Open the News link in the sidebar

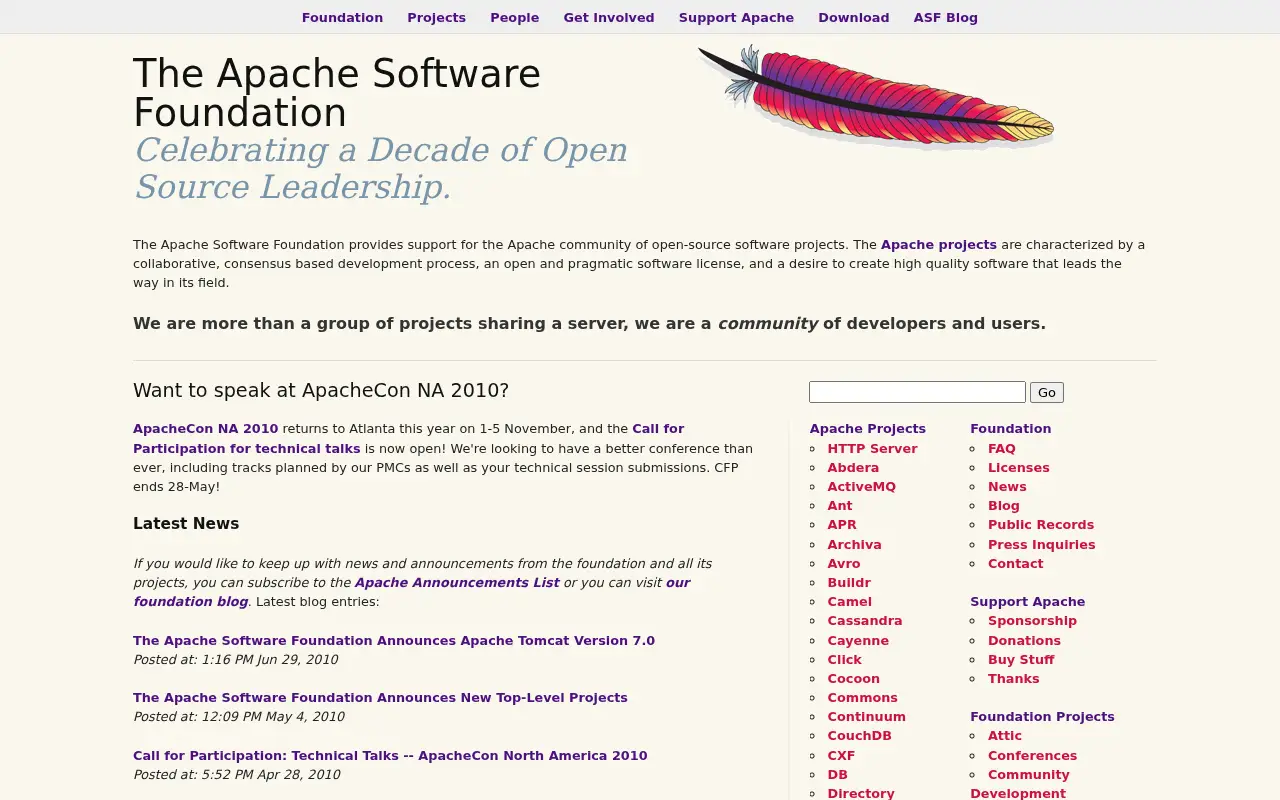(1007, 487)
